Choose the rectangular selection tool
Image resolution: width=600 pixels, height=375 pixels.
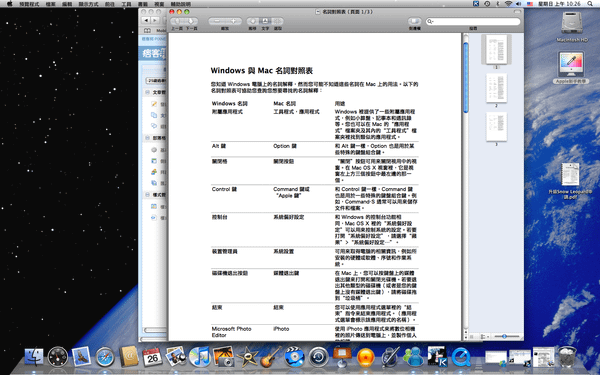pyautogui.click(x=277, y=21)
